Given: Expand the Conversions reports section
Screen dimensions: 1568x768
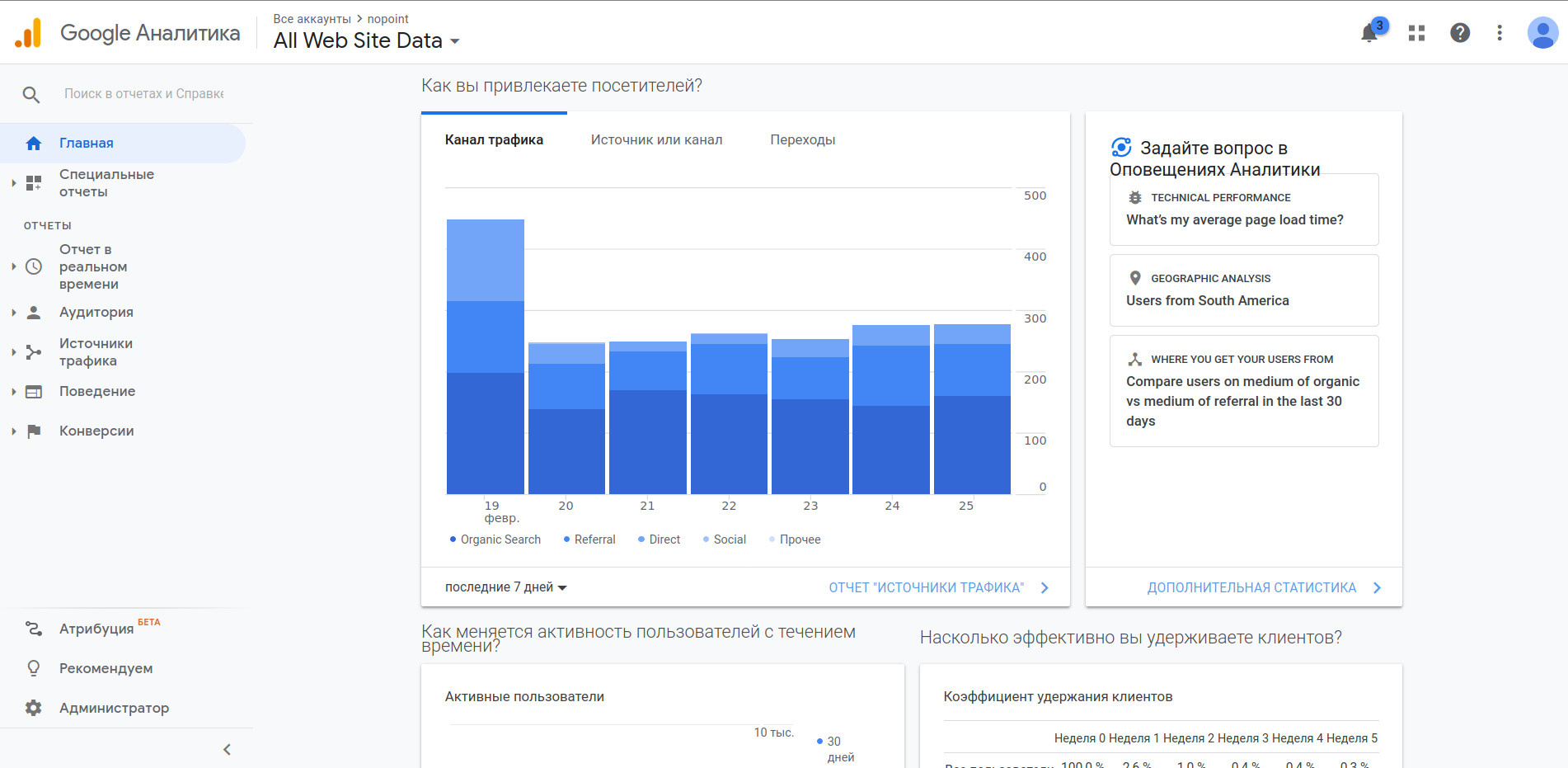Looking at the screenshot, I should [x=96, y=431].
